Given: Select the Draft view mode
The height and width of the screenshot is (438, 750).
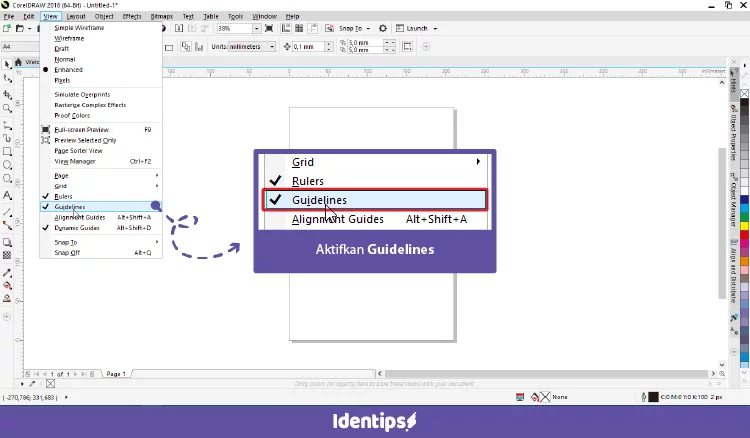Looking at the screenshot, I should [x=101, y=49].
